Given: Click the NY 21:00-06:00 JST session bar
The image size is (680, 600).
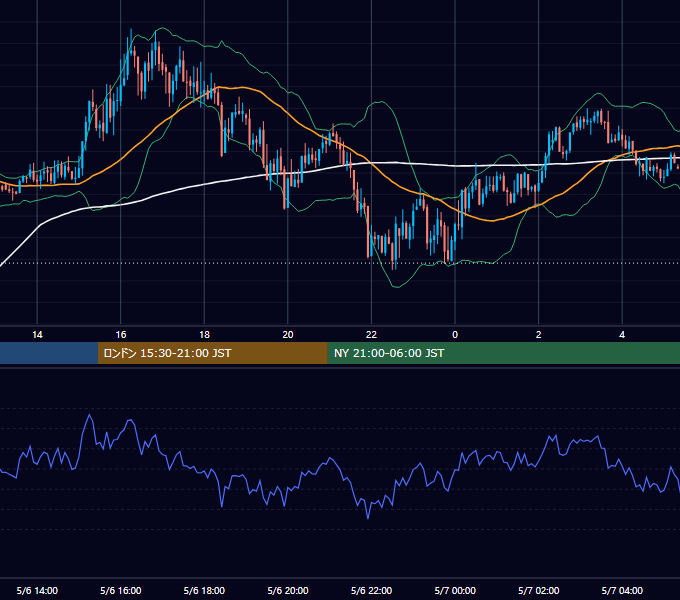Looking at the screenshot, I should click(x=503, y=353).
